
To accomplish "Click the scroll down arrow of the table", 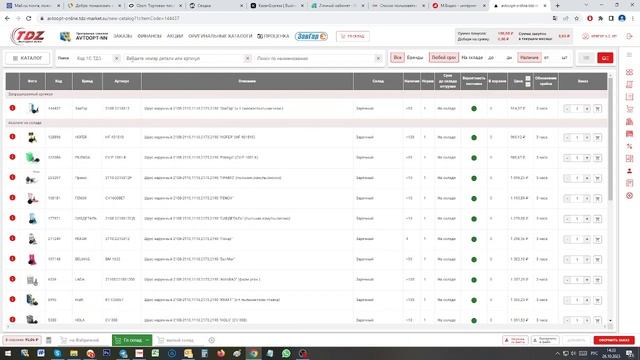I will (610, 321).
